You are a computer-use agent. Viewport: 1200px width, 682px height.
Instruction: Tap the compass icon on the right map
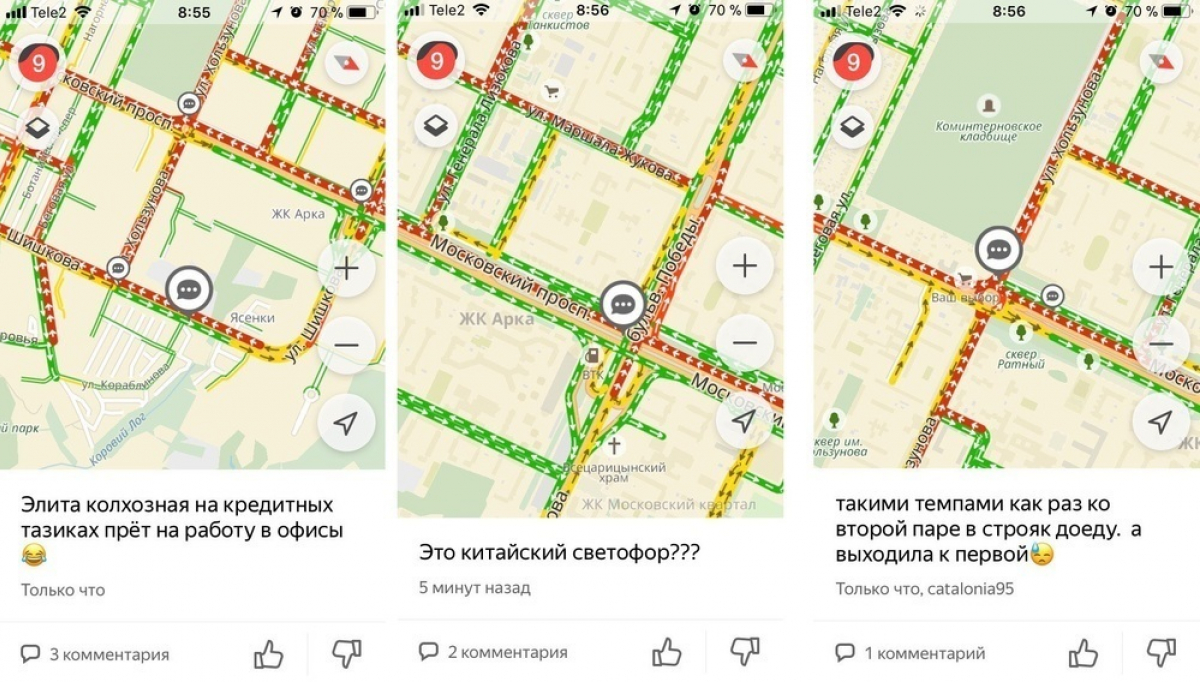pos(1161,62)
